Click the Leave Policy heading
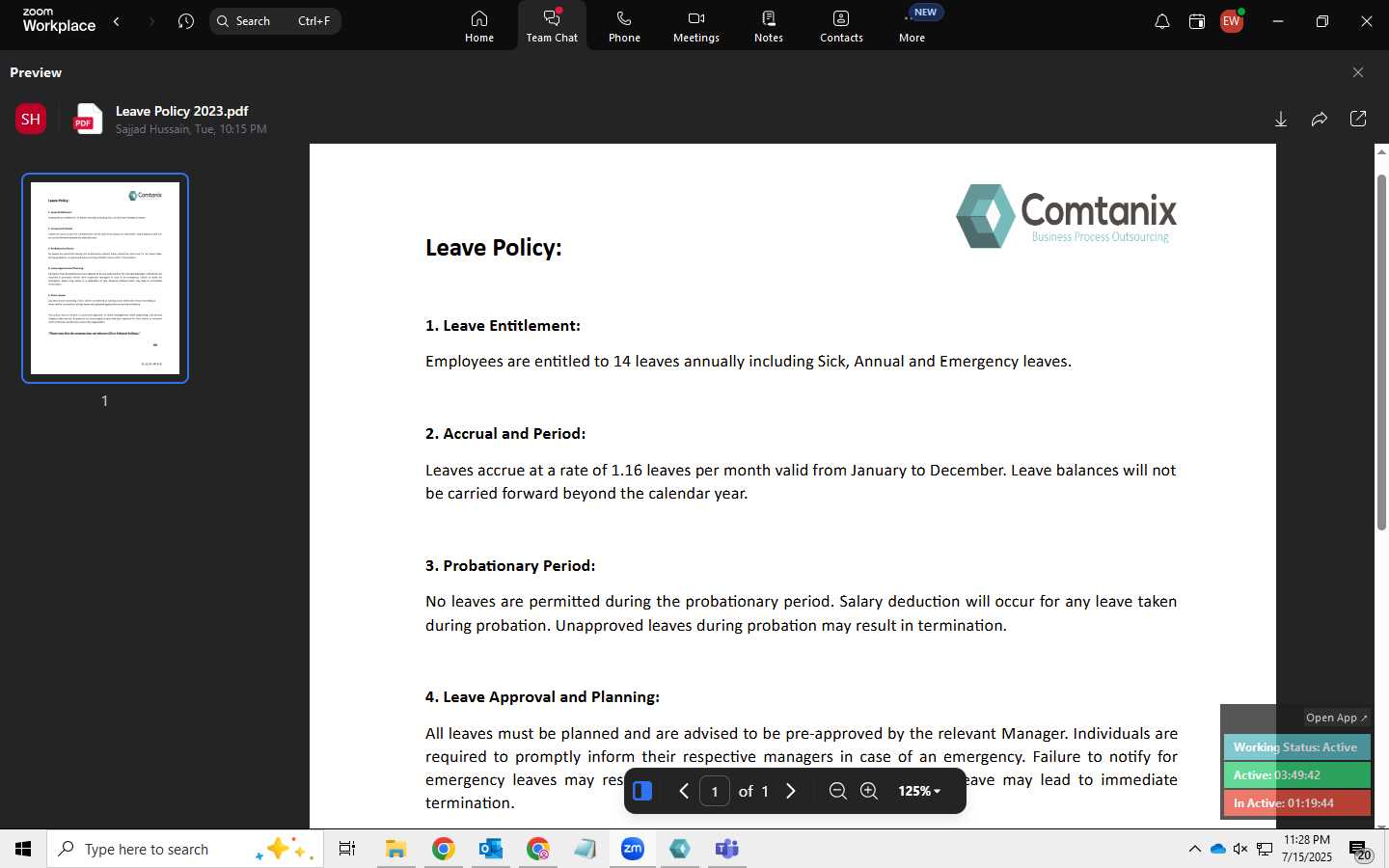The width and height of the screenshot is (1389, 868). click(x=494, y=248)
